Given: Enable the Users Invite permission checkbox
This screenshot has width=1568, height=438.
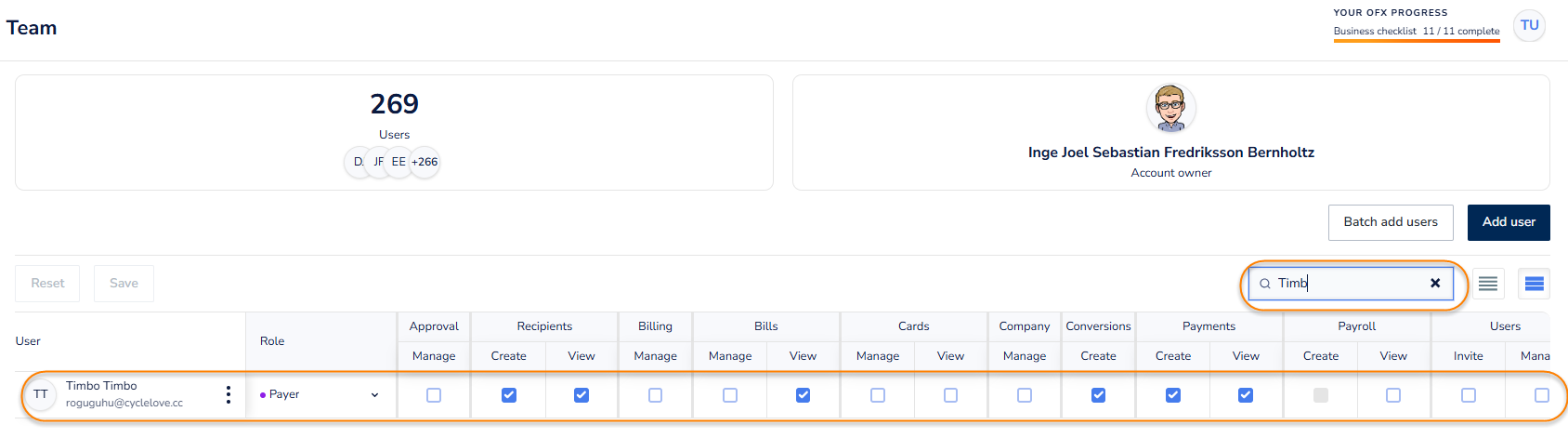Looking at the screenshot, I should 1469,395.
